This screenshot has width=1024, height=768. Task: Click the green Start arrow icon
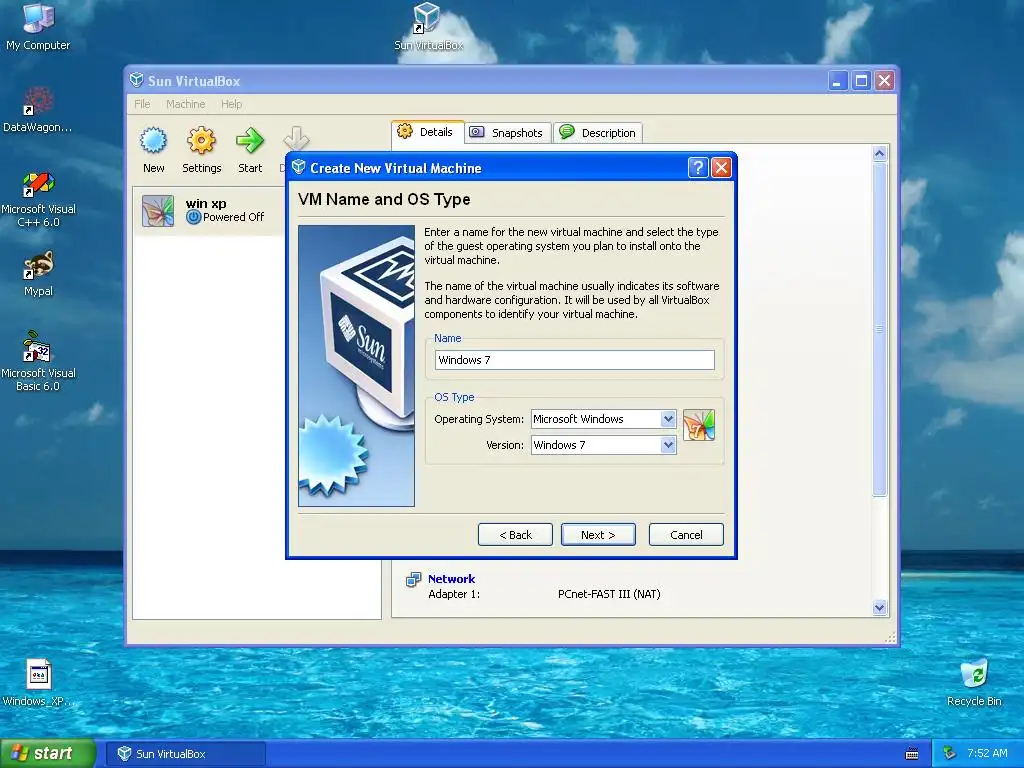click(249, 140)
